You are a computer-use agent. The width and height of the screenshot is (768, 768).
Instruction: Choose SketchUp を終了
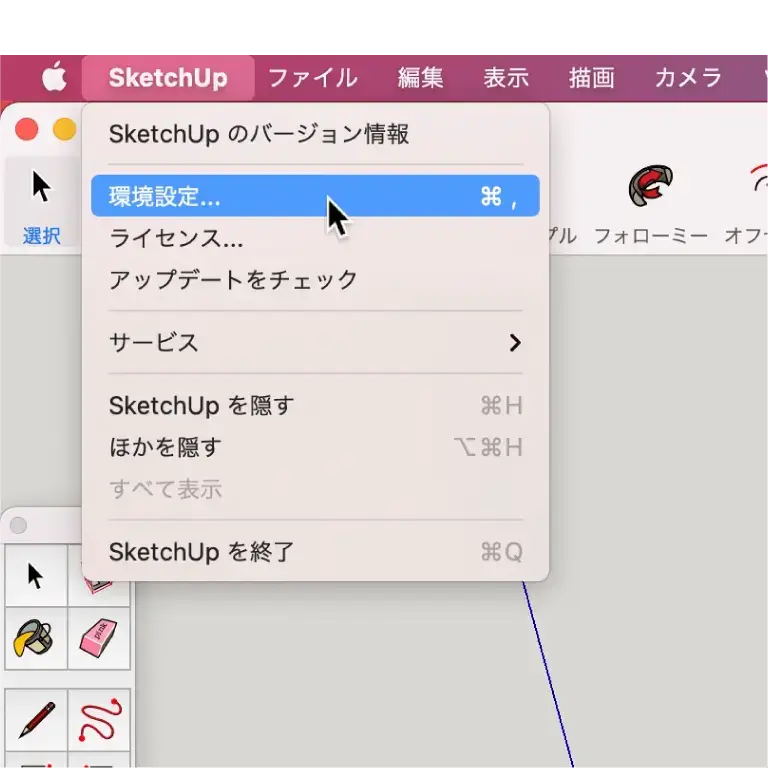click(315, 552)
